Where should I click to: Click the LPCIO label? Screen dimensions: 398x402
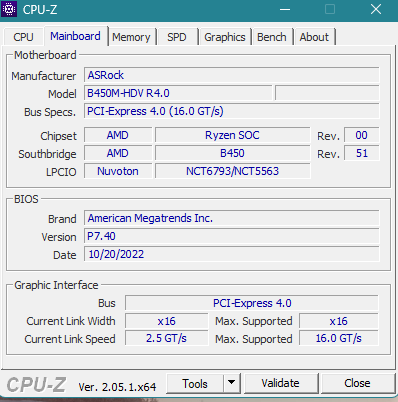(61, 172)
